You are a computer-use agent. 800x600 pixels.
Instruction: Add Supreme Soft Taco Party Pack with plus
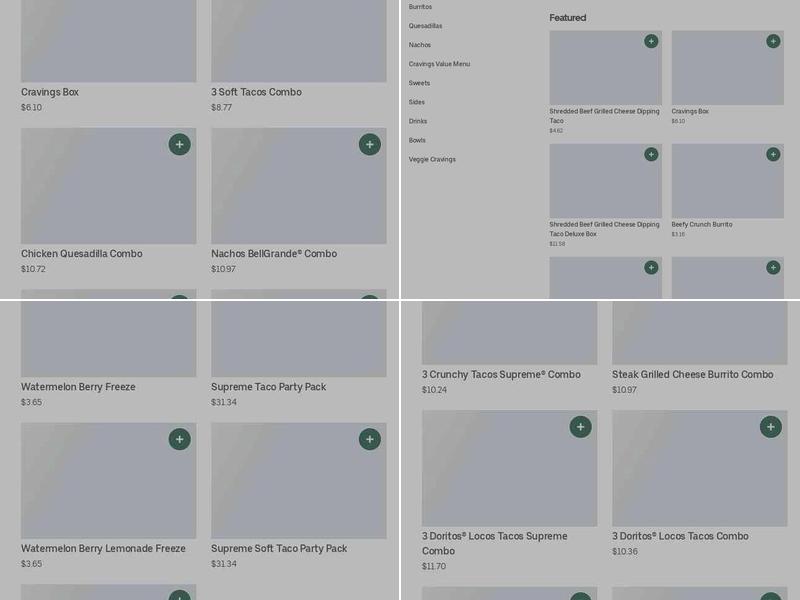pos(370,439)
